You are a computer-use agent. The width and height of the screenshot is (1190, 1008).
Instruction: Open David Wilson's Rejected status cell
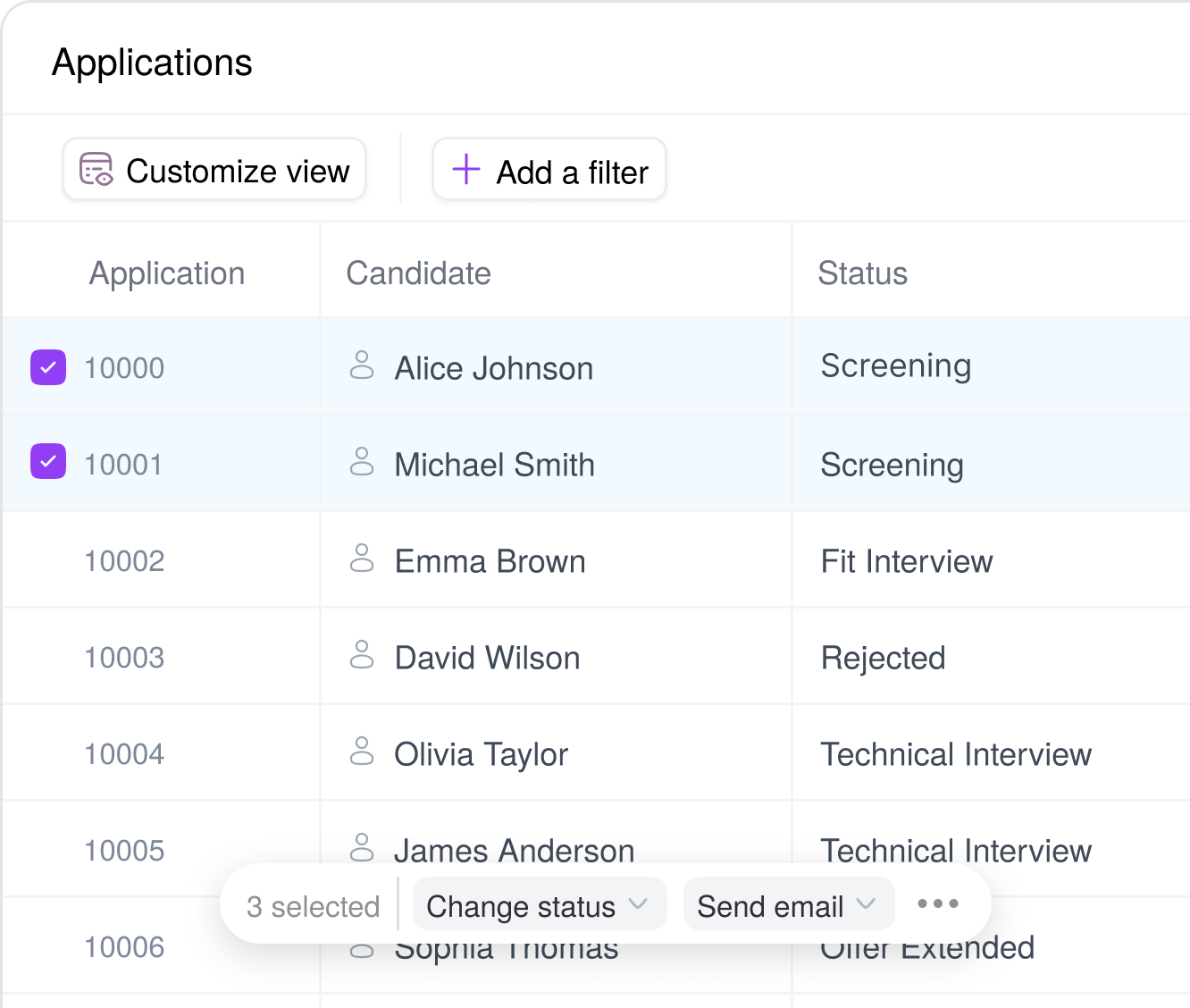[883, 658]
